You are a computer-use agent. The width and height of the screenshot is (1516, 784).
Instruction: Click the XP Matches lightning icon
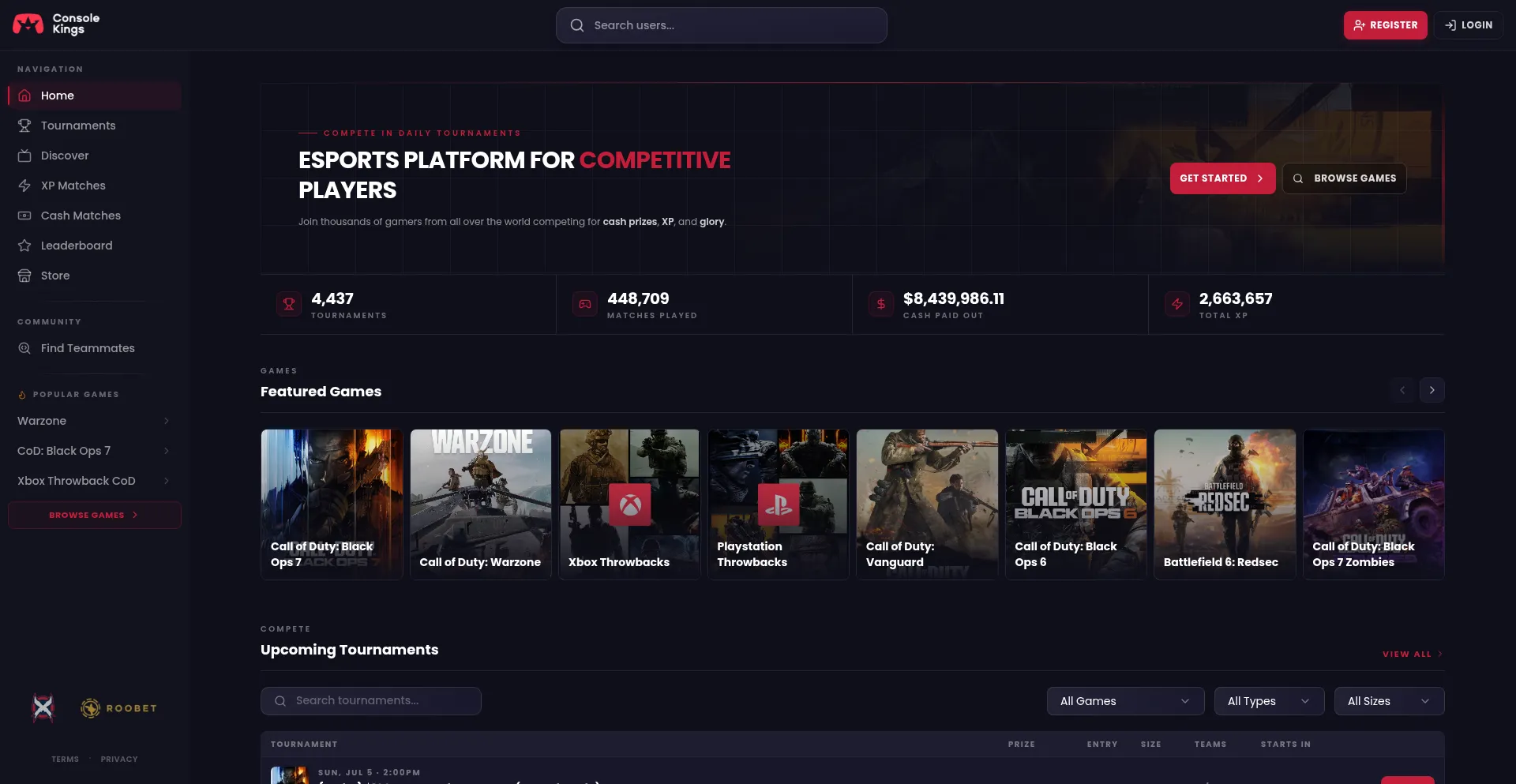pyautogui.click(x=24, y=186)
